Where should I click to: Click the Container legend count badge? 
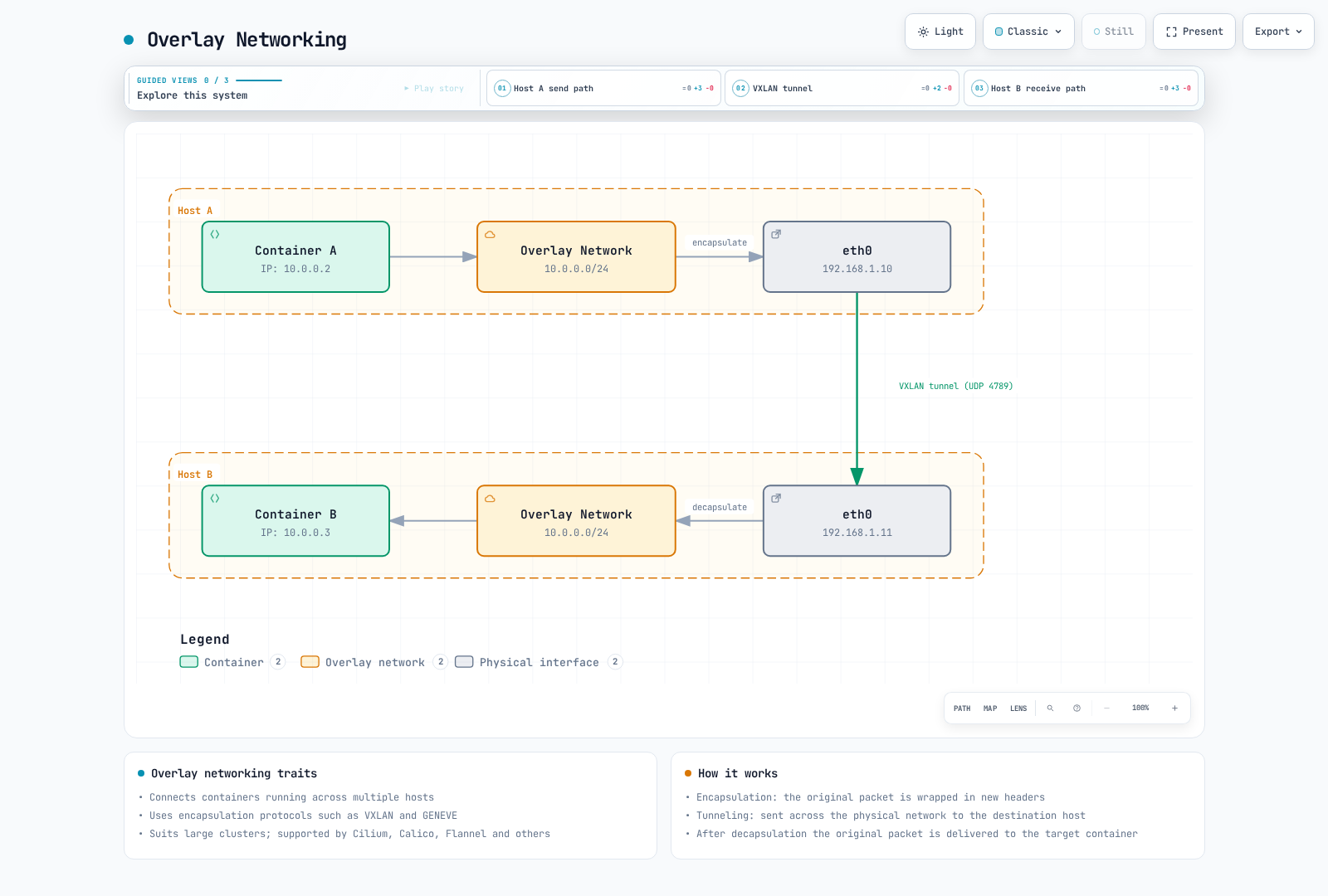(x=278, y=662)
